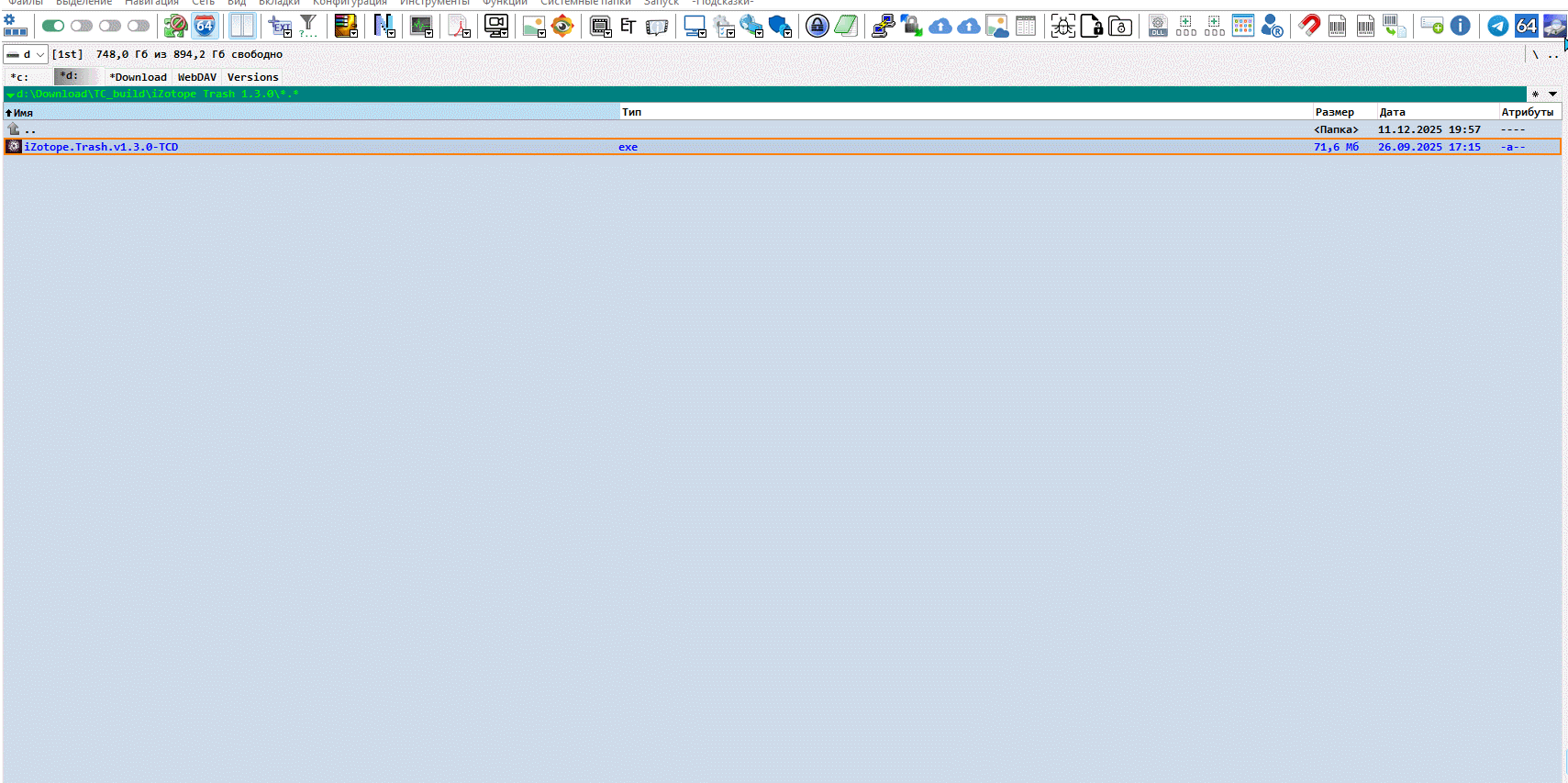Expand the directory history down arrow

pos(1552,94)
